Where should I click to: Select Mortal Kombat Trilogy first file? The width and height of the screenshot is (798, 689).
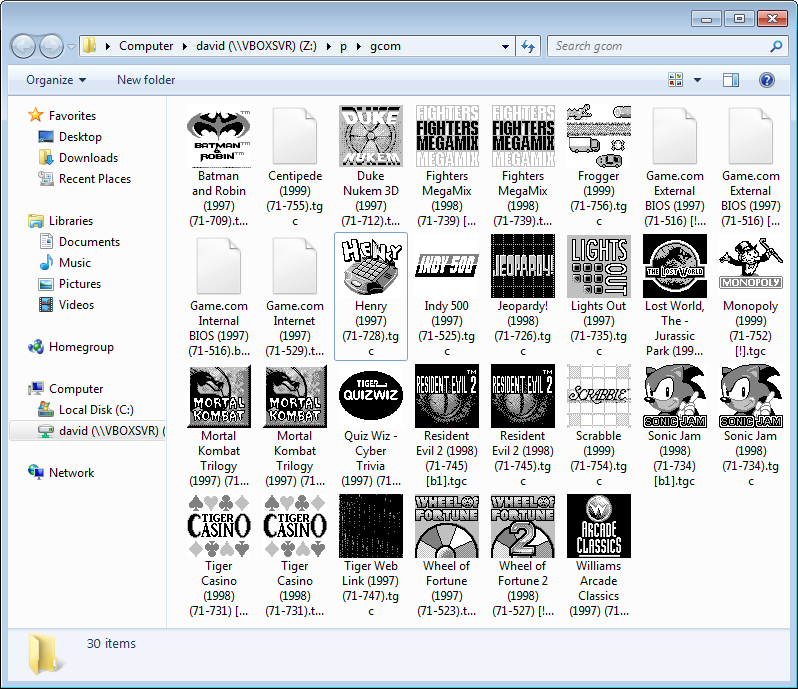point(218,426)
